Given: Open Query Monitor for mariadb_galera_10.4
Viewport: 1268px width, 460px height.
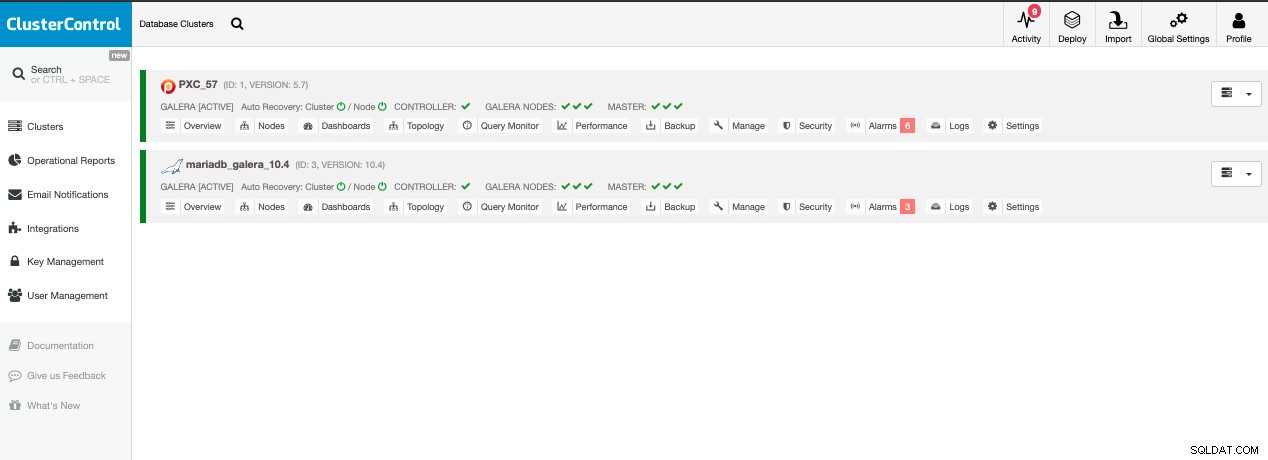Looking at the screenshot, I should pyautogui.click(x=501, y=207).
